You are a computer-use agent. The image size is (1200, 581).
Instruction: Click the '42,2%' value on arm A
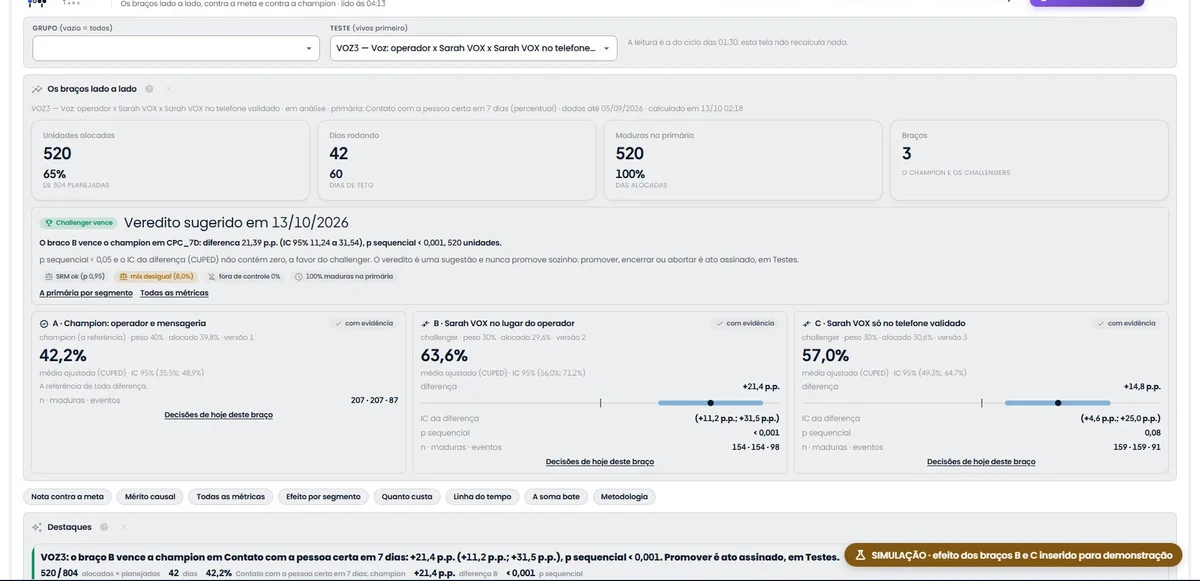(63, 355)
